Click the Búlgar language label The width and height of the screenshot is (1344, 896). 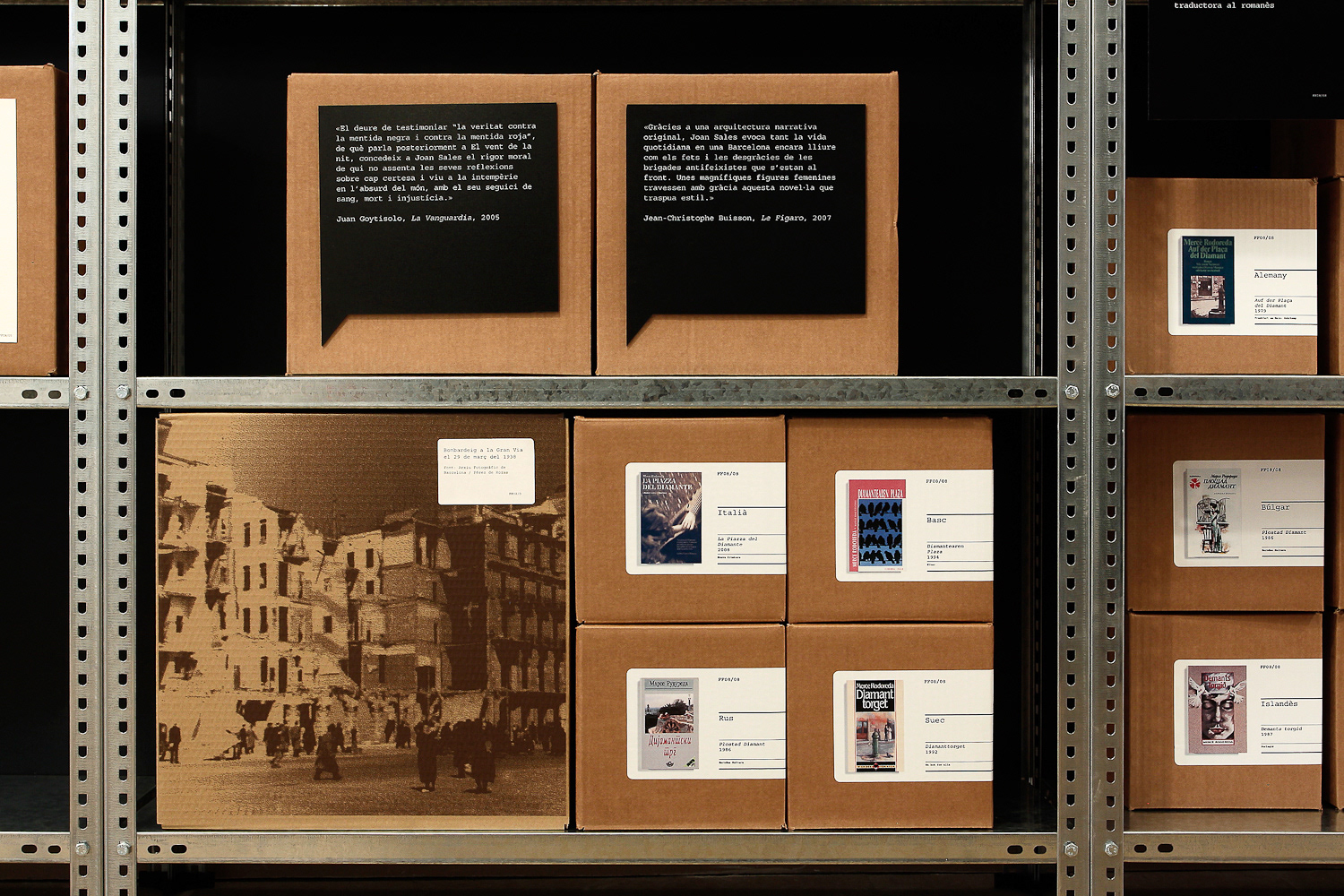1275,507
